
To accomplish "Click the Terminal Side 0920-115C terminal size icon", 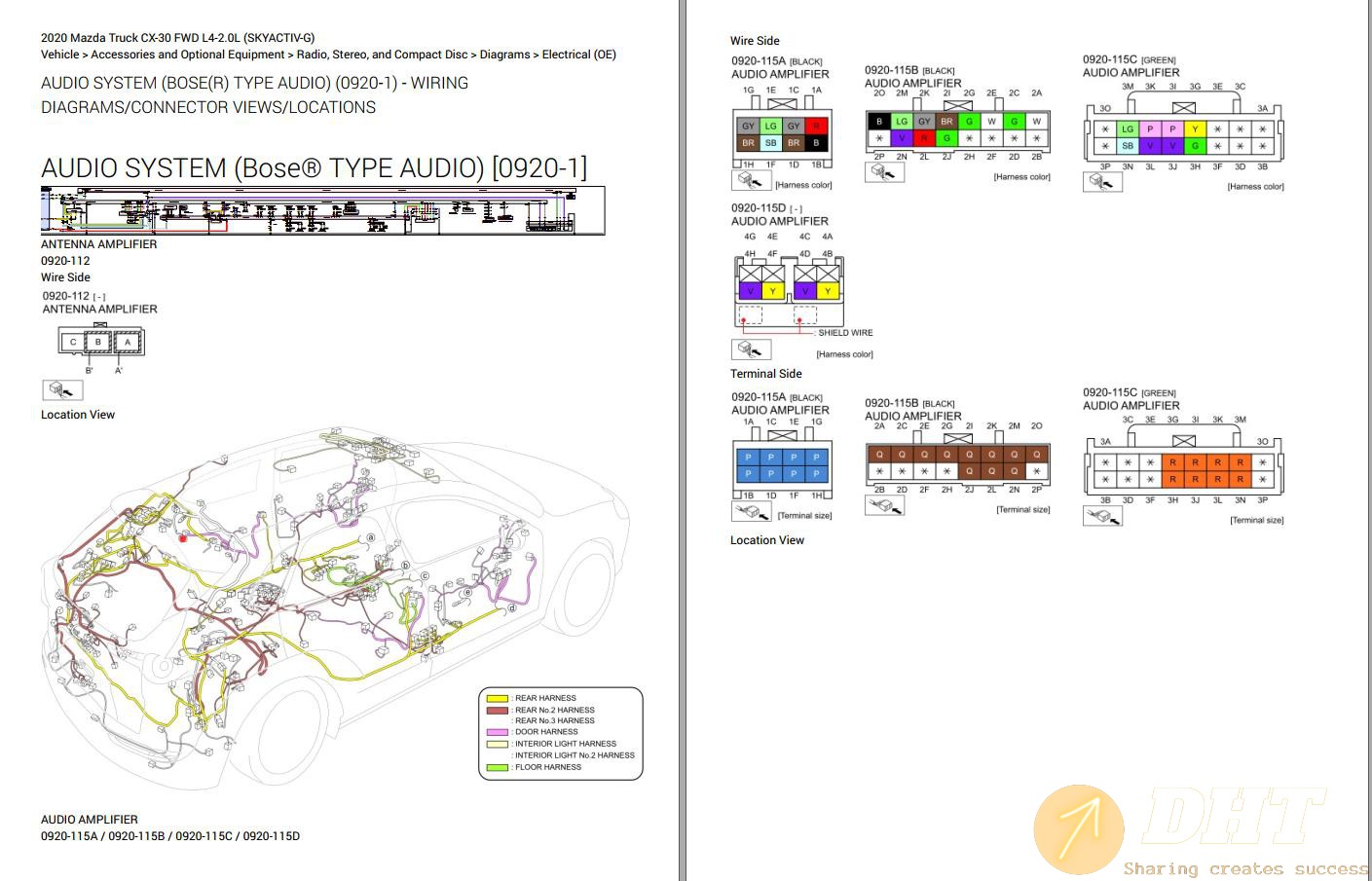I will pyautogui.click(x=1102, y=516).
